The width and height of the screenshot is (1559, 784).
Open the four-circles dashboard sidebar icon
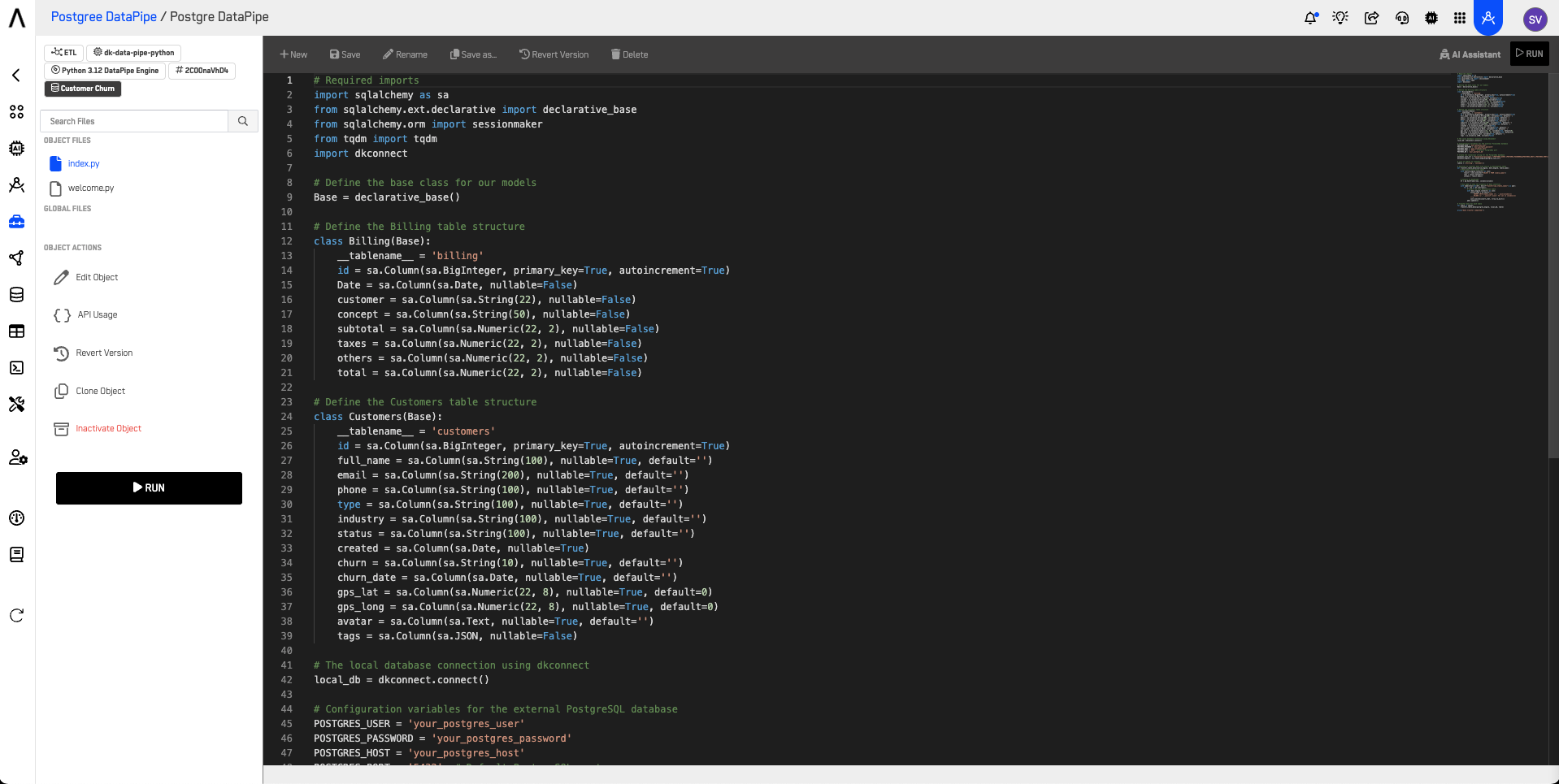(x=16, y=112)
